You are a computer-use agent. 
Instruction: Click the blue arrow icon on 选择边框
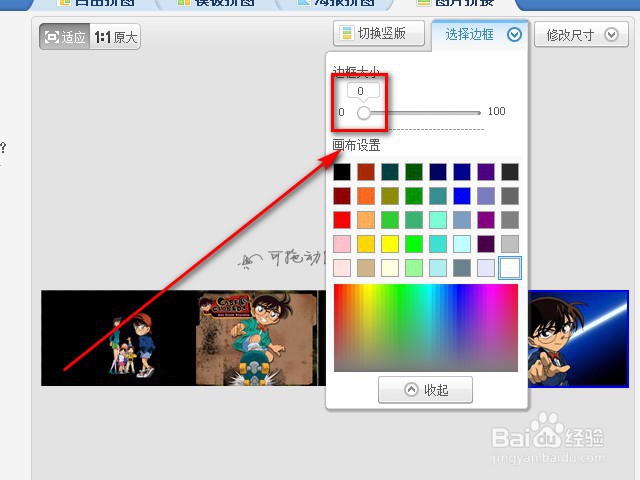[514, 35]
